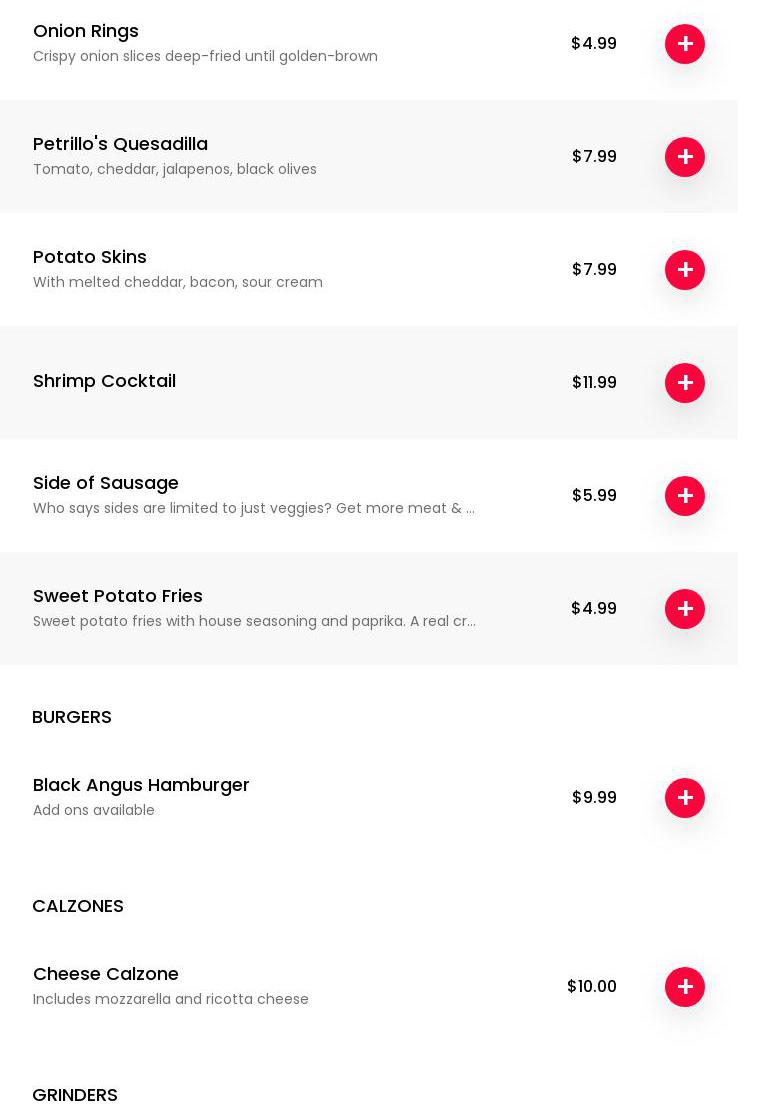
Task: Click the CALZONES section heading
Action: [78, 906]
